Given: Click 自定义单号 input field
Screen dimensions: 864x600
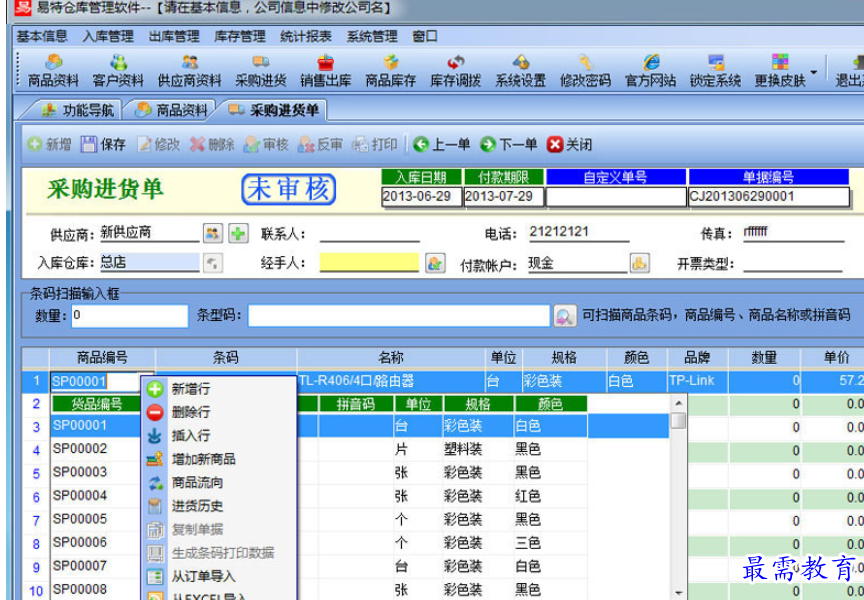Looking at the screenshot, I should pos(616,197).
